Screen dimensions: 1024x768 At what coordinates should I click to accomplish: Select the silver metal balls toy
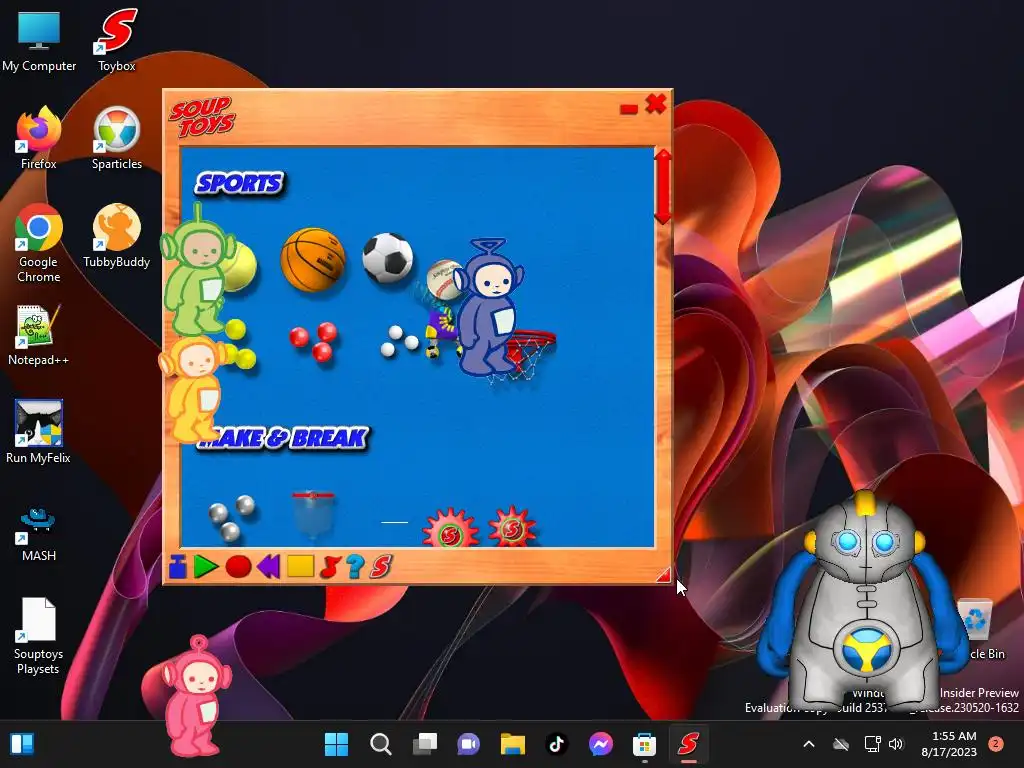pos(232,518)
